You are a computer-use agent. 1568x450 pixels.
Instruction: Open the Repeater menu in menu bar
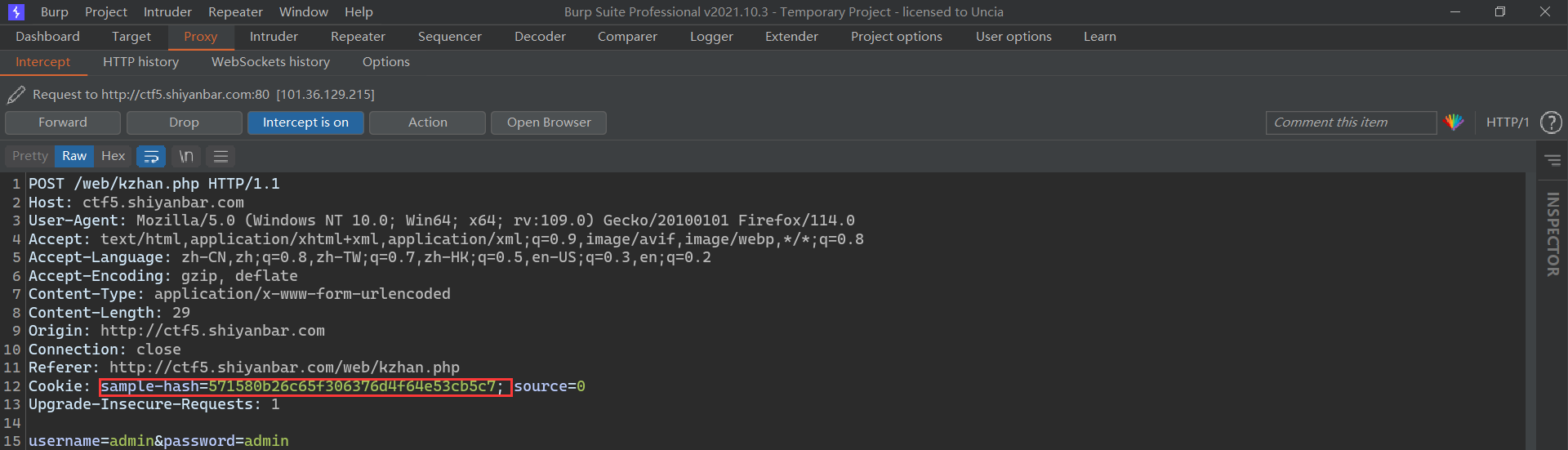tap(235, 12)
